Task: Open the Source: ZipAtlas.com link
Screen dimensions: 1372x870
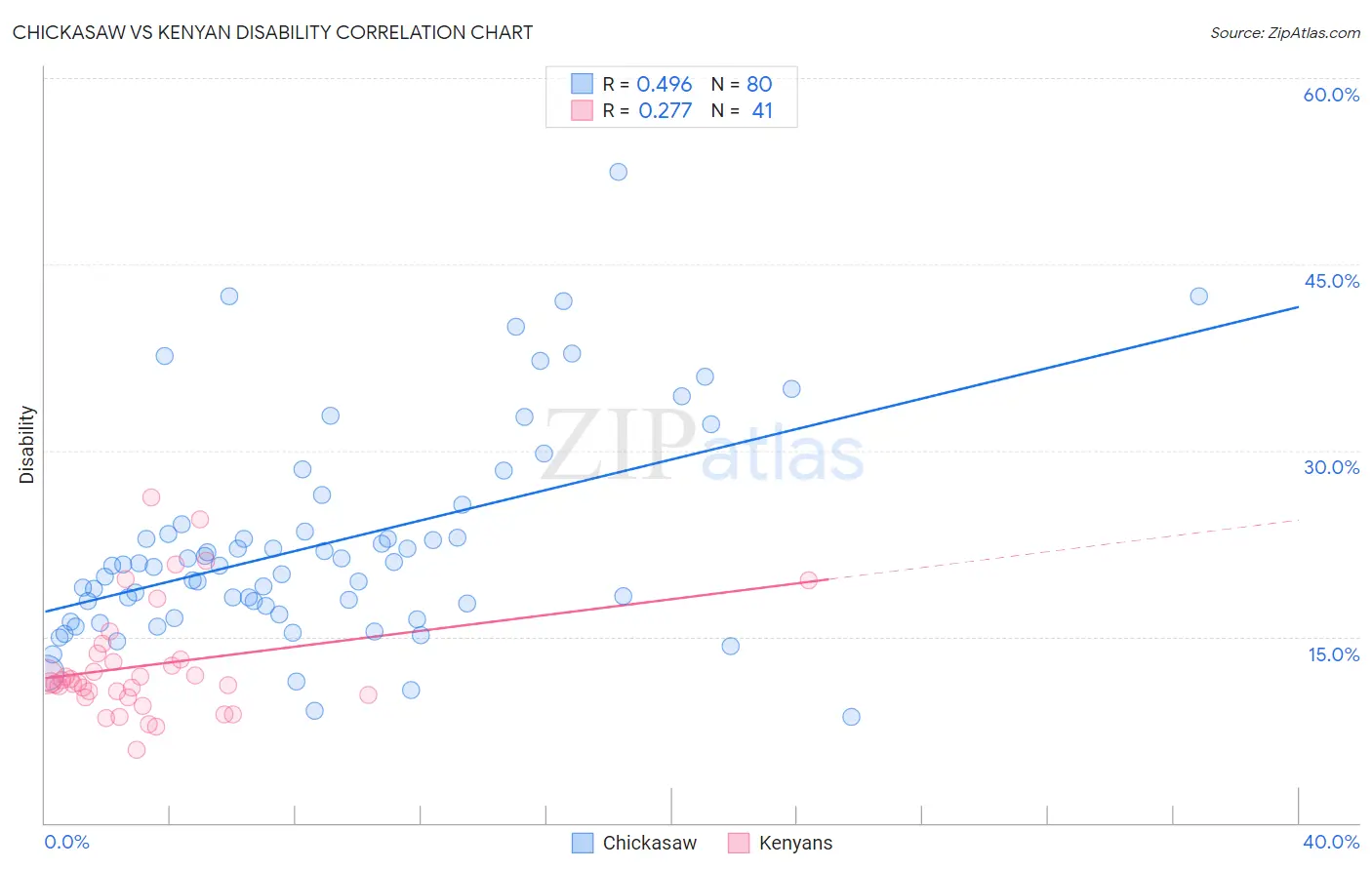Action: click(1285, 32)
